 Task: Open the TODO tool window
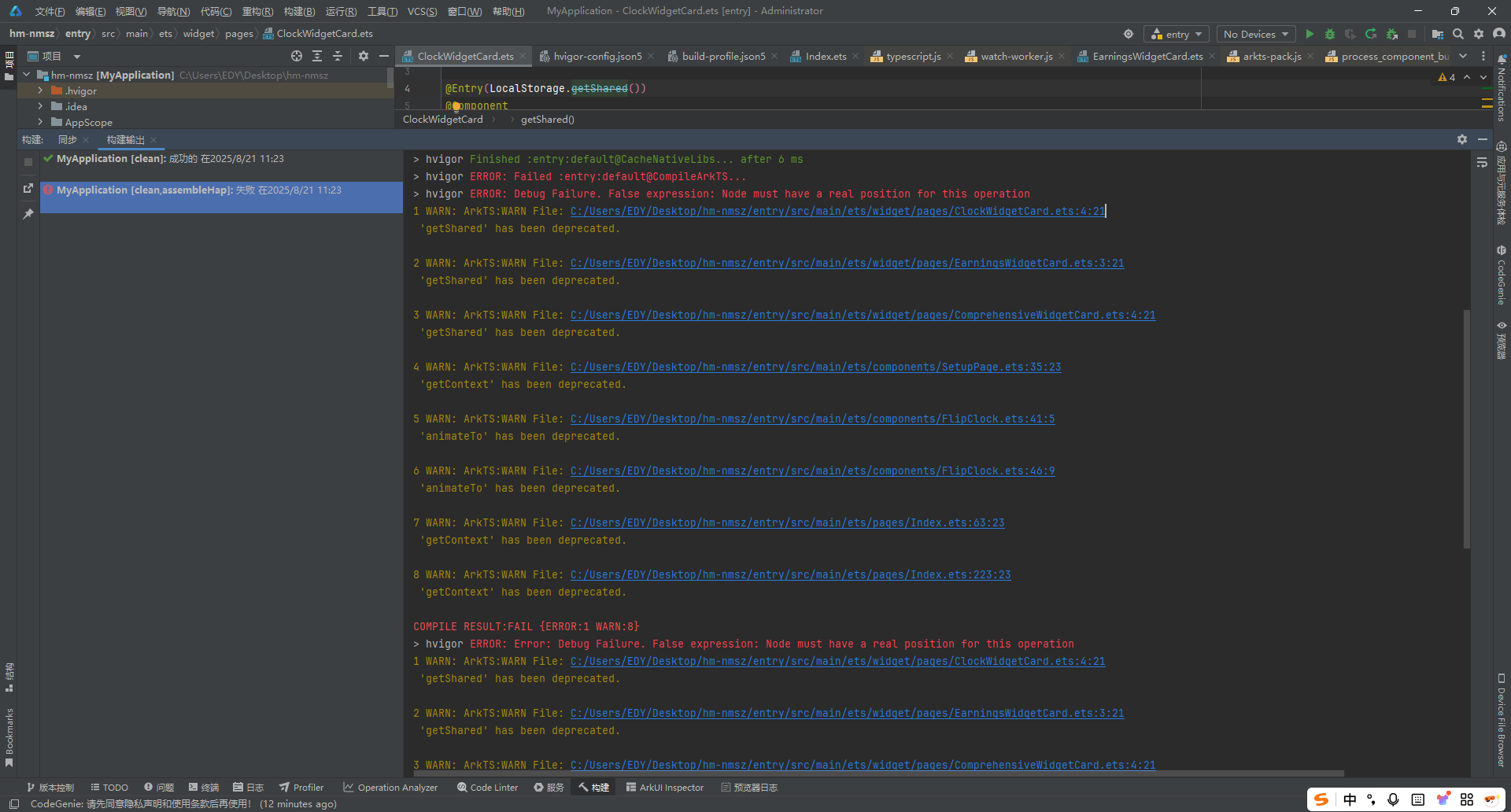pos(109,787)
